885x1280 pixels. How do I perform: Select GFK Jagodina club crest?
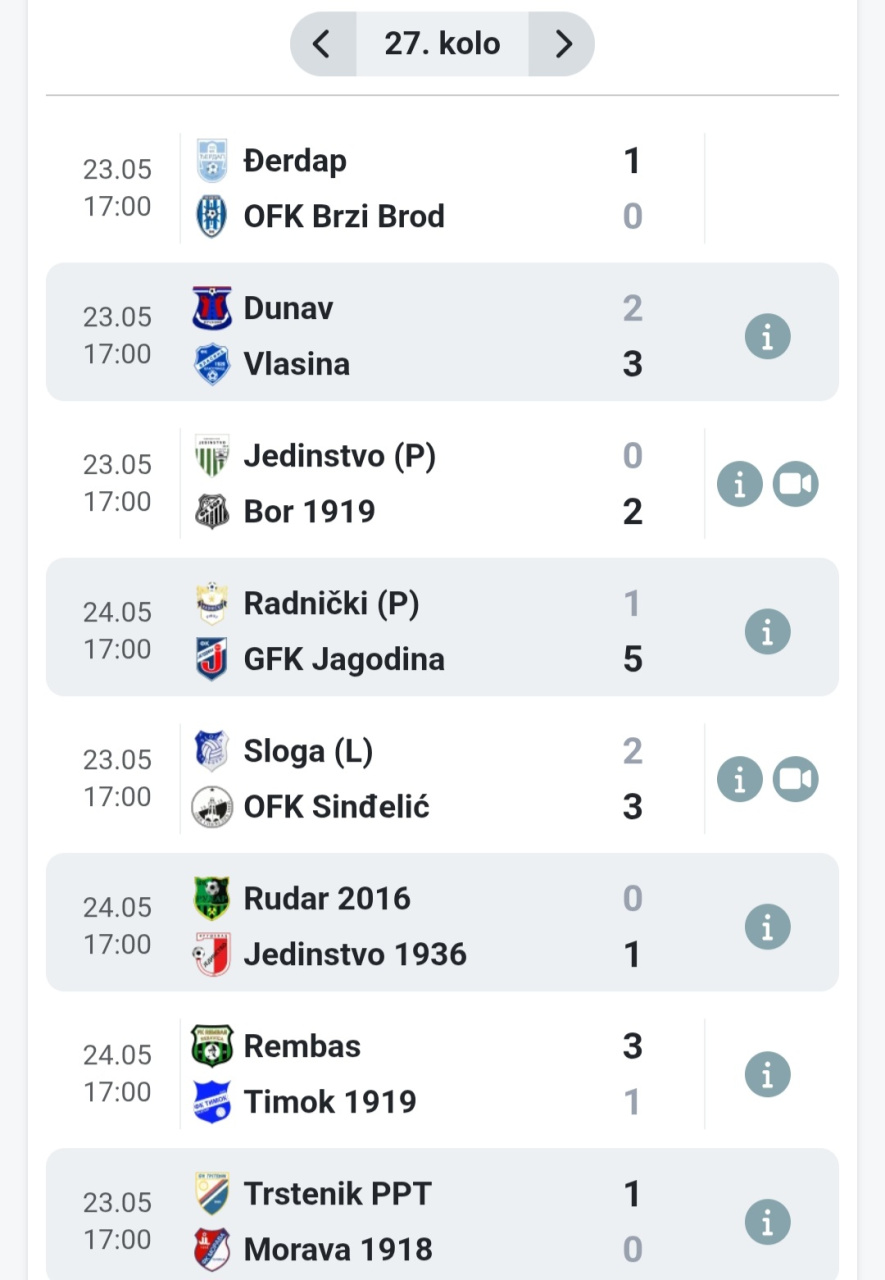pos(212,659)
